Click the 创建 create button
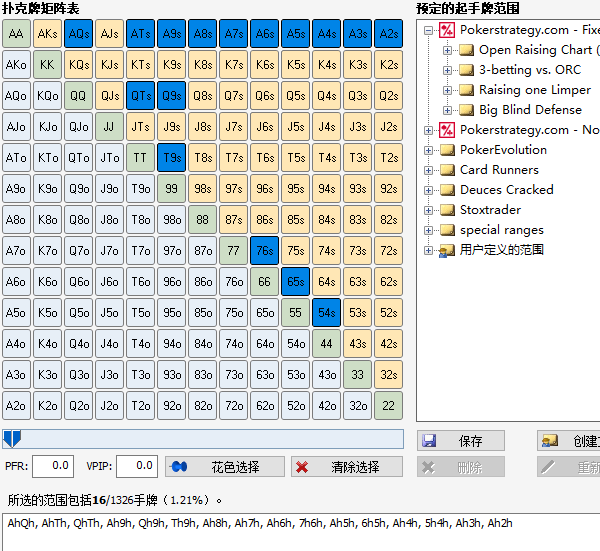 569,441
